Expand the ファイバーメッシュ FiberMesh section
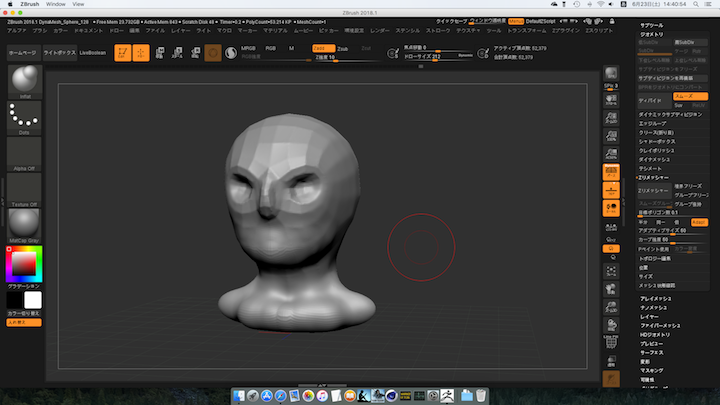 [661, 326]
